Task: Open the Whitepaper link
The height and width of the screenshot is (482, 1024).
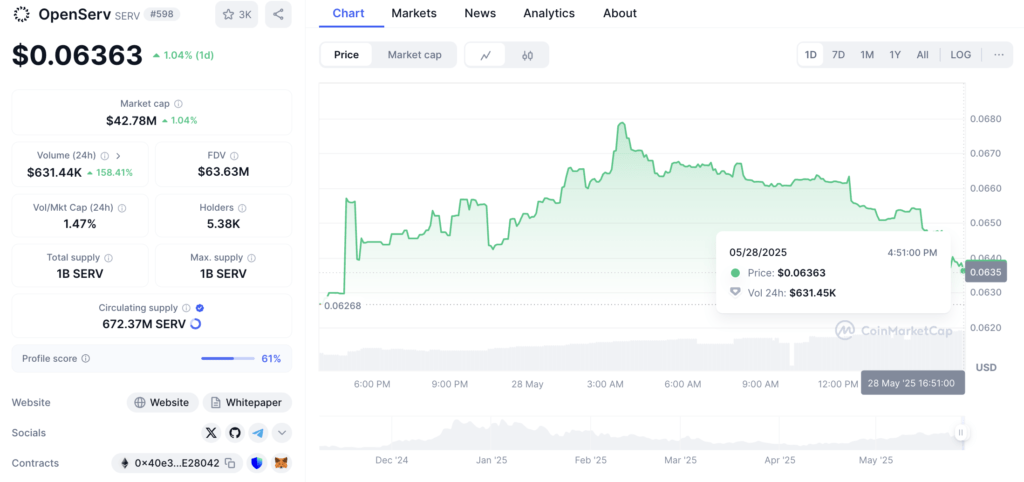Action: [247, 402]
